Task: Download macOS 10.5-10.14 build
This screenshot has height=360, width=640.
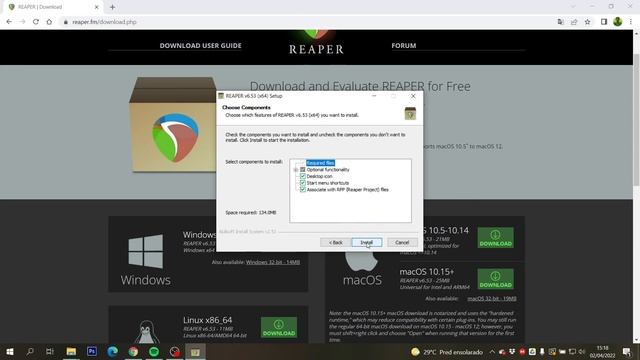Action: [x=496, y=238]
